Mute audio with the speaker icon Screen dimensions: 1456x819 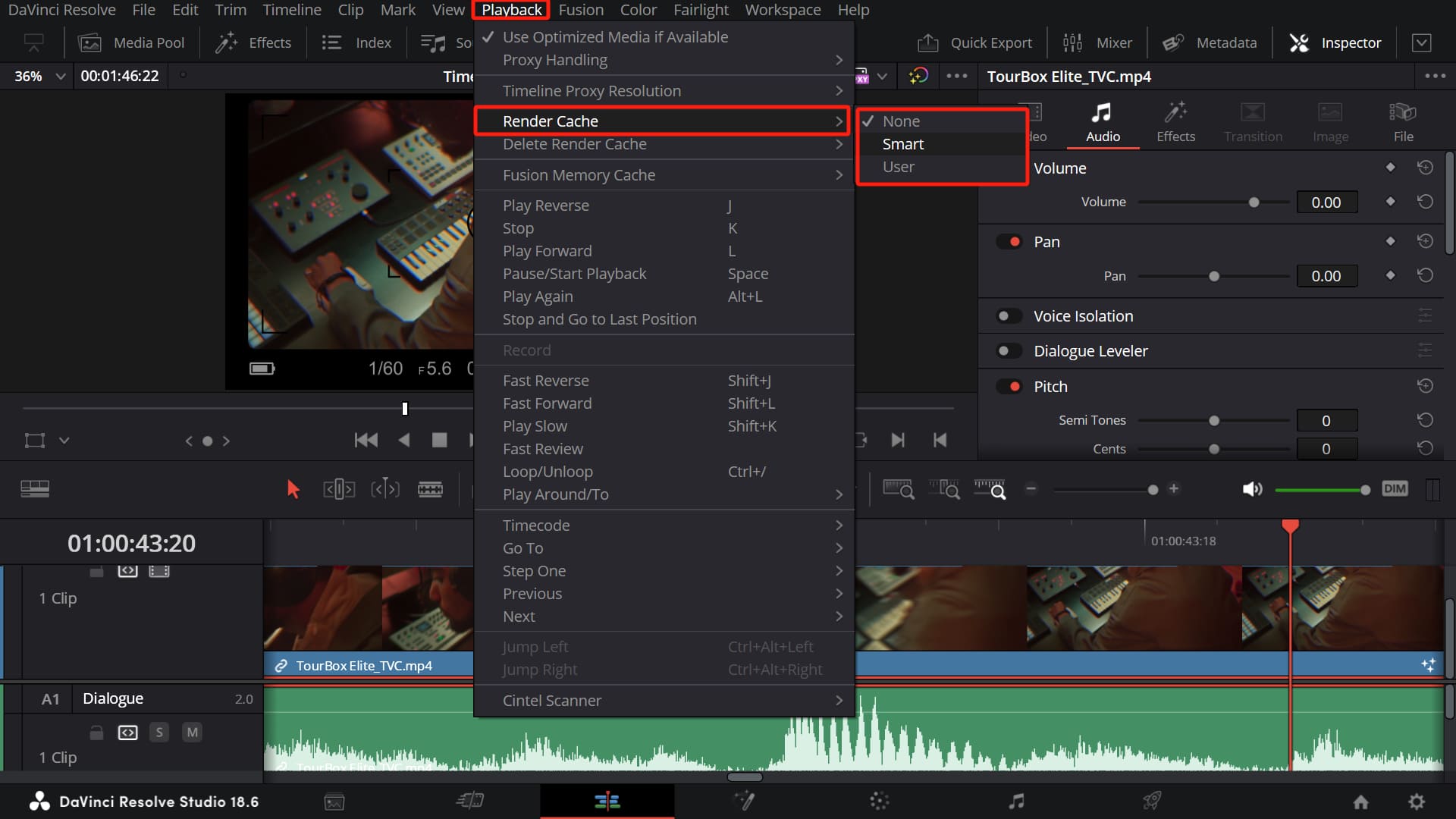pyautogui.click(x=1252, y=490)
